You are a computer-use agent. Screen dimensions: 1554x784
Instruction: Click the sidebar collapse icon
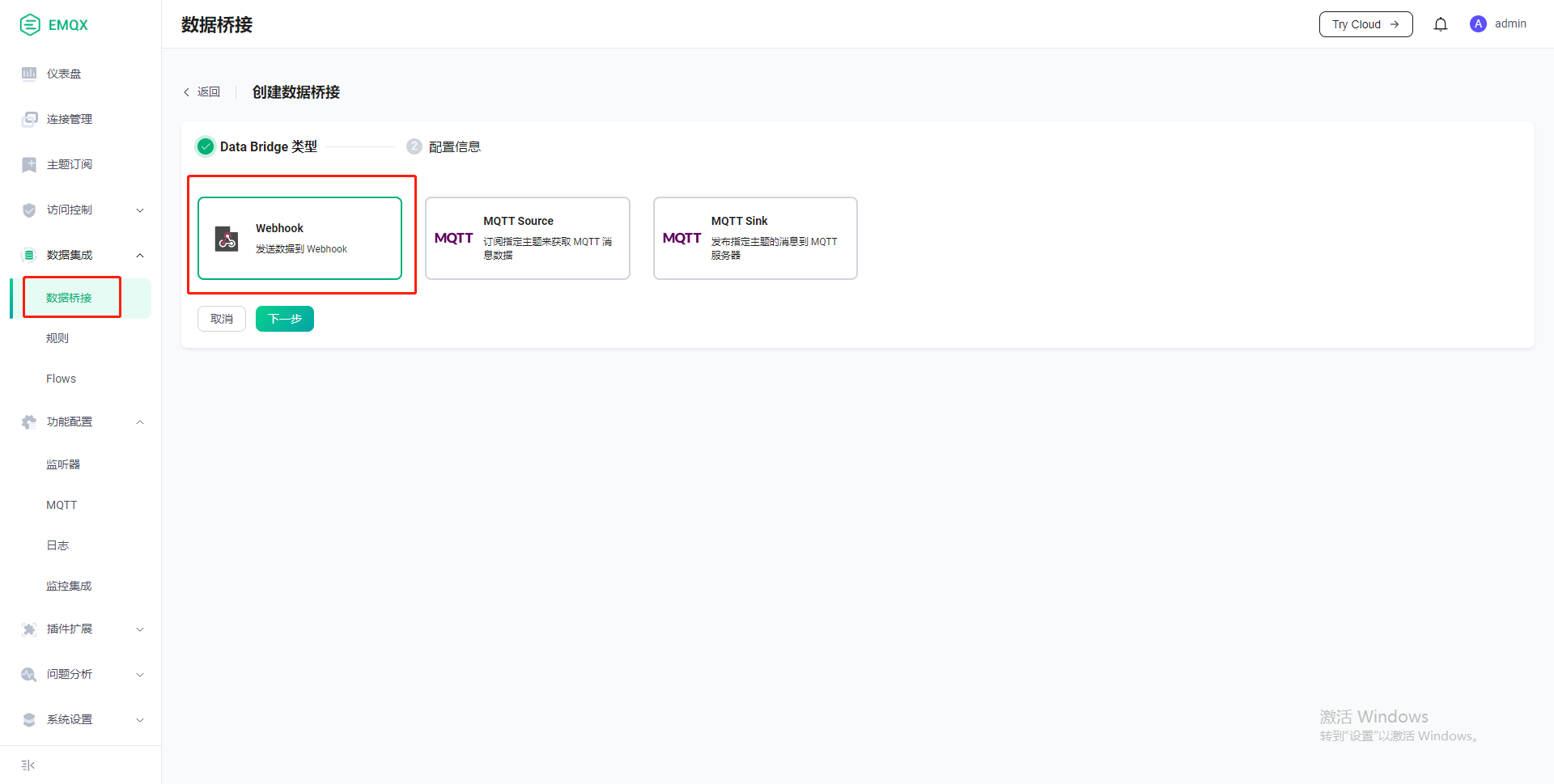coord(28,765)
